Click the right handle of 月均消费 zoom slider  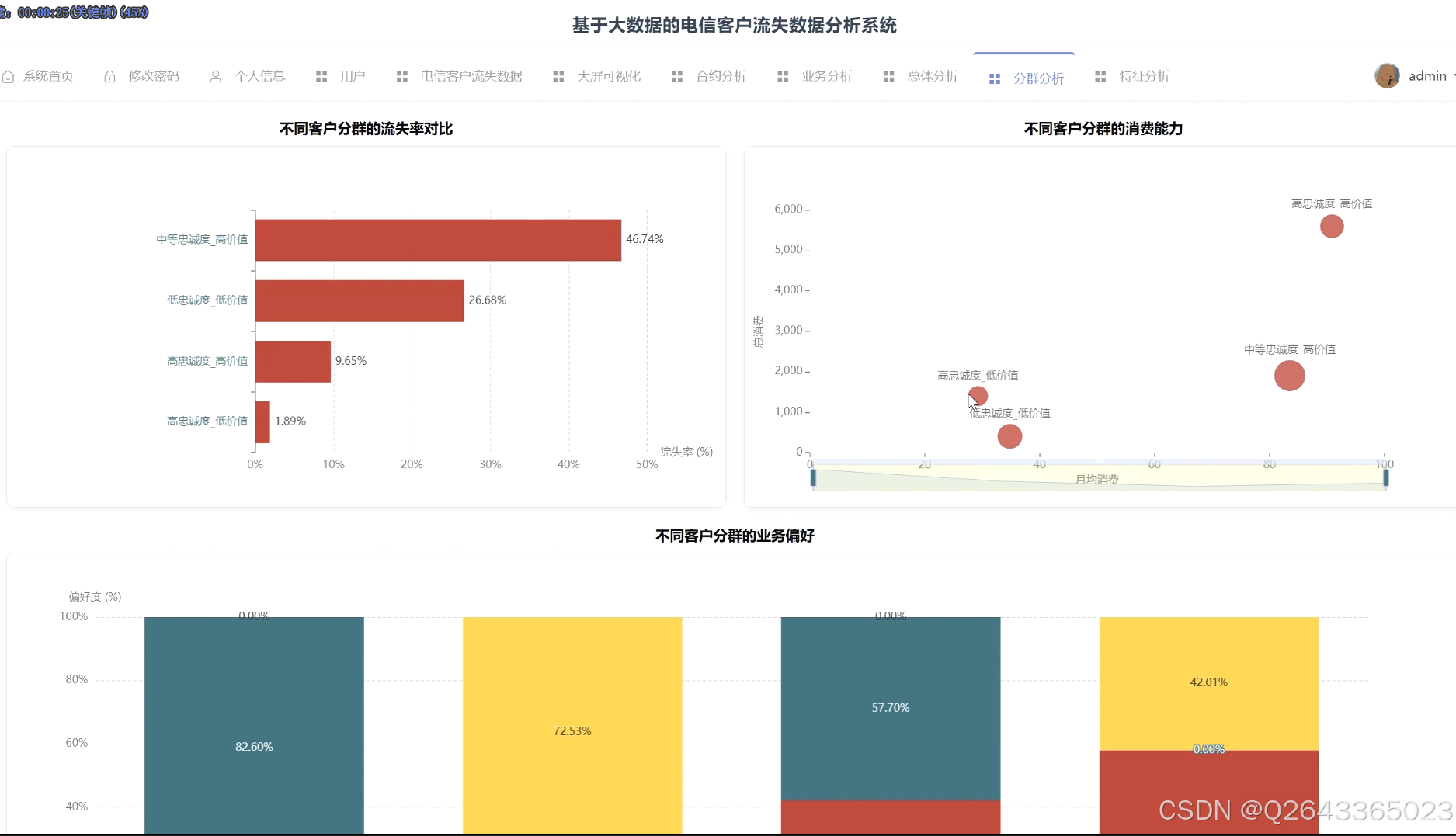tap(1386, 477)
